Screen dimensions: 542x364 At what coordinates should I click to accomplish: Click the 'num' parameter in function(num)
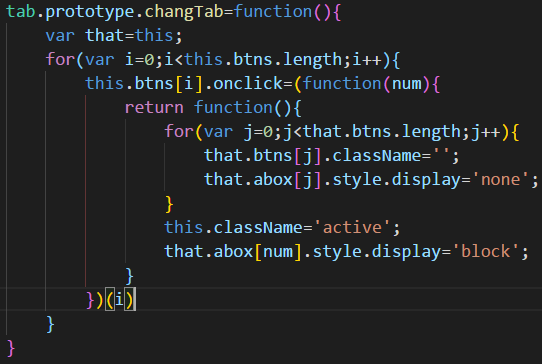(406, 84)
